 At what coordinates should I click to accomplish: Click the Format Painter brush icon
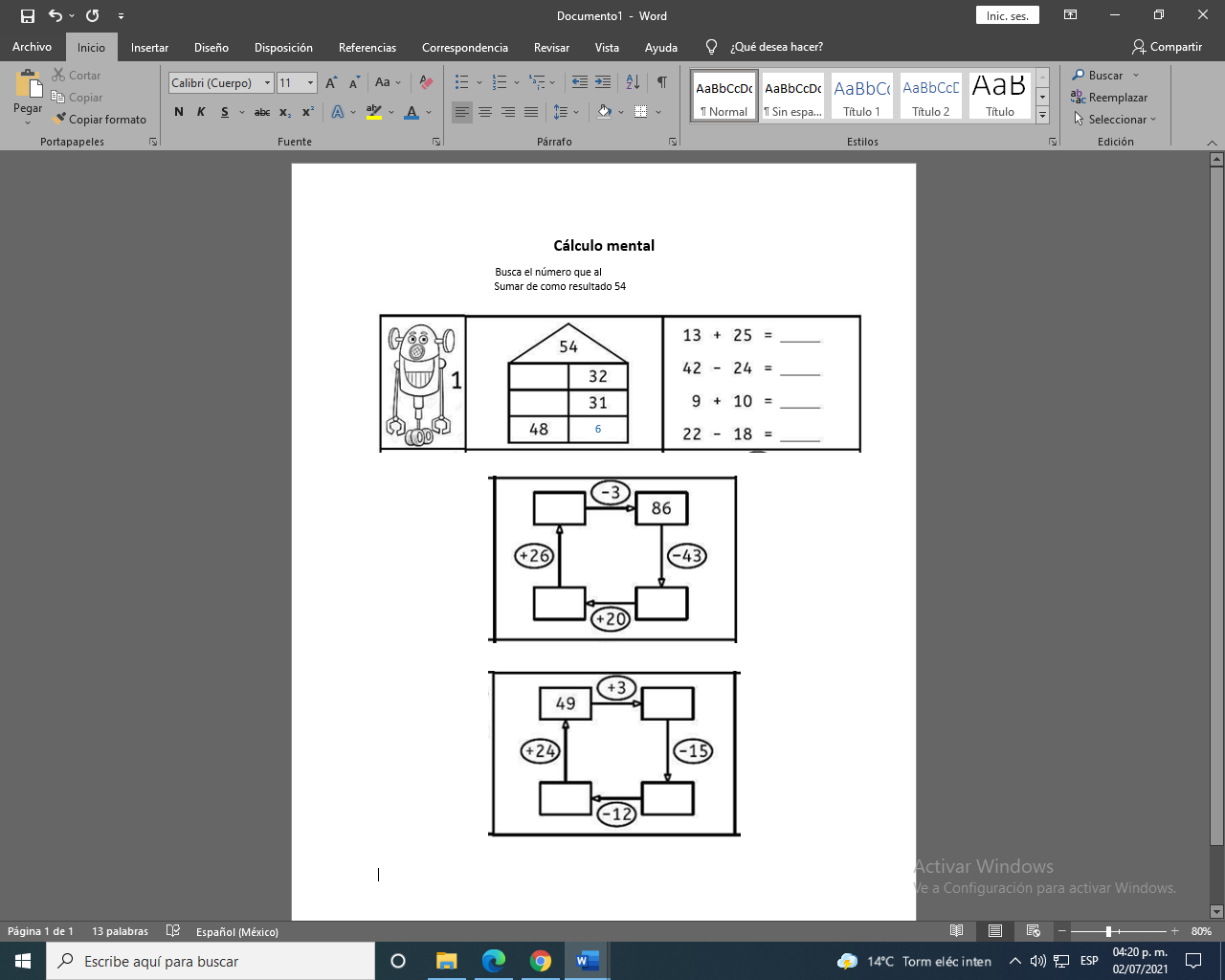click(59, 120)
